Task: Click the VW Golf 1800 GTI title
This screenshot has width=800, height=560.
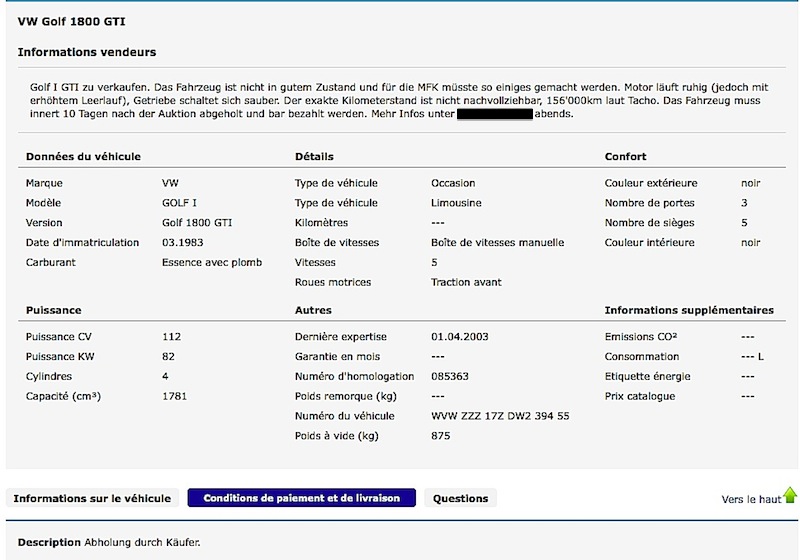Action: coord(71,21)
